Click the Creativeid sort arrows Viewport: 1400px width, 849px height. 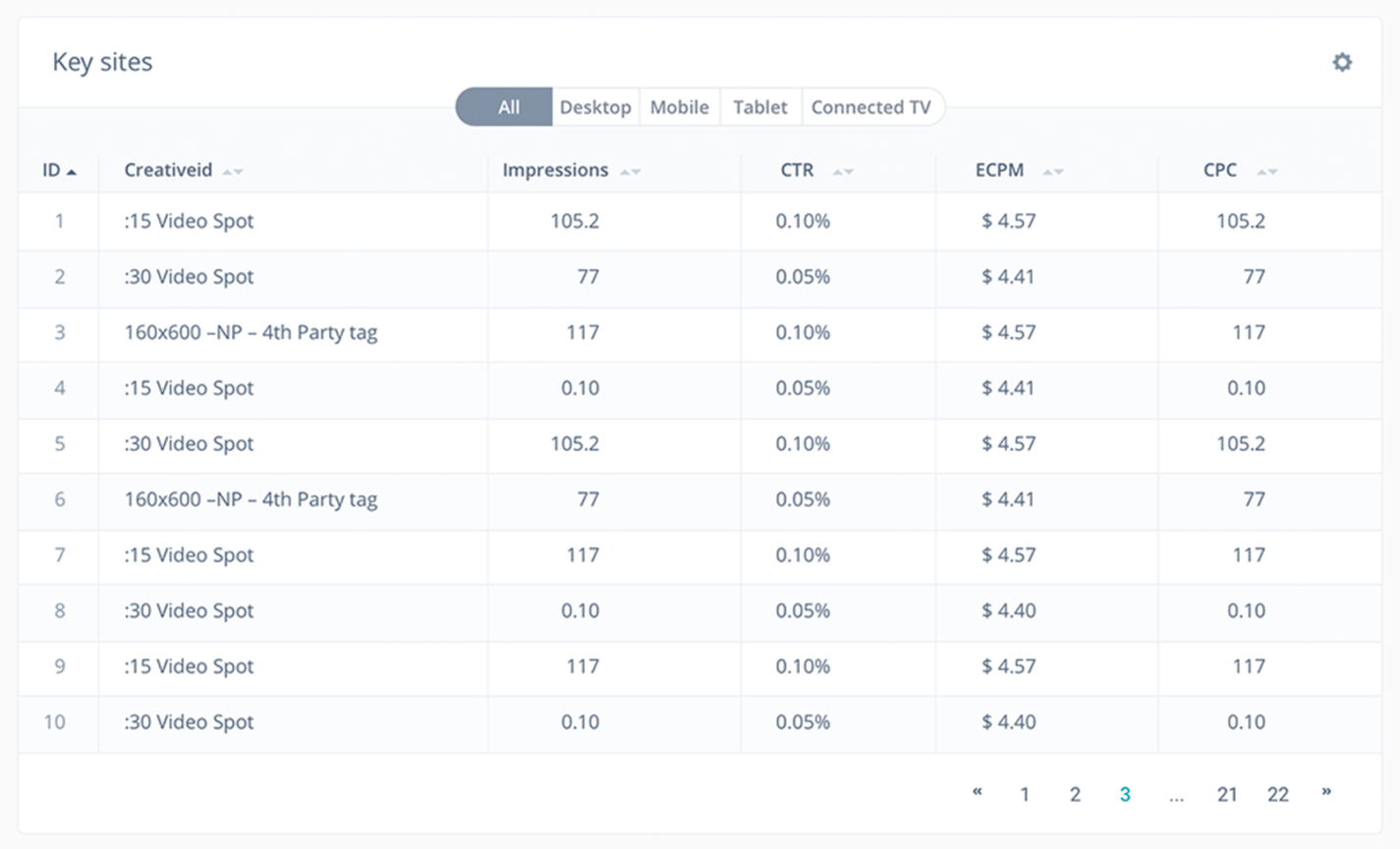tap(233, 172)
